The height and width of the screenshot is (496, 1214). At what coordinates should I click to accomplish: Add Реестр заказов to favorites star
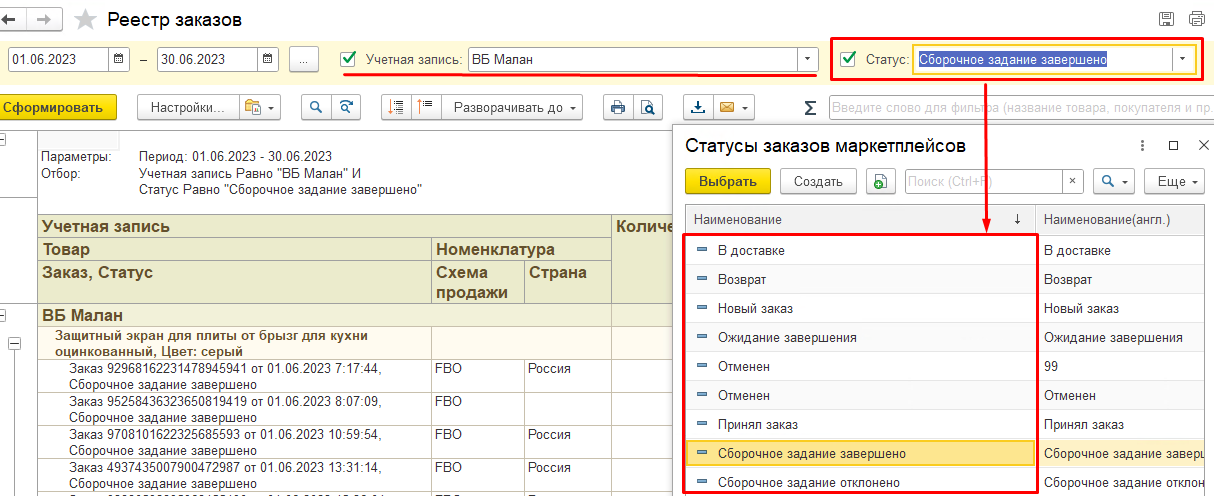pos(87,20)
